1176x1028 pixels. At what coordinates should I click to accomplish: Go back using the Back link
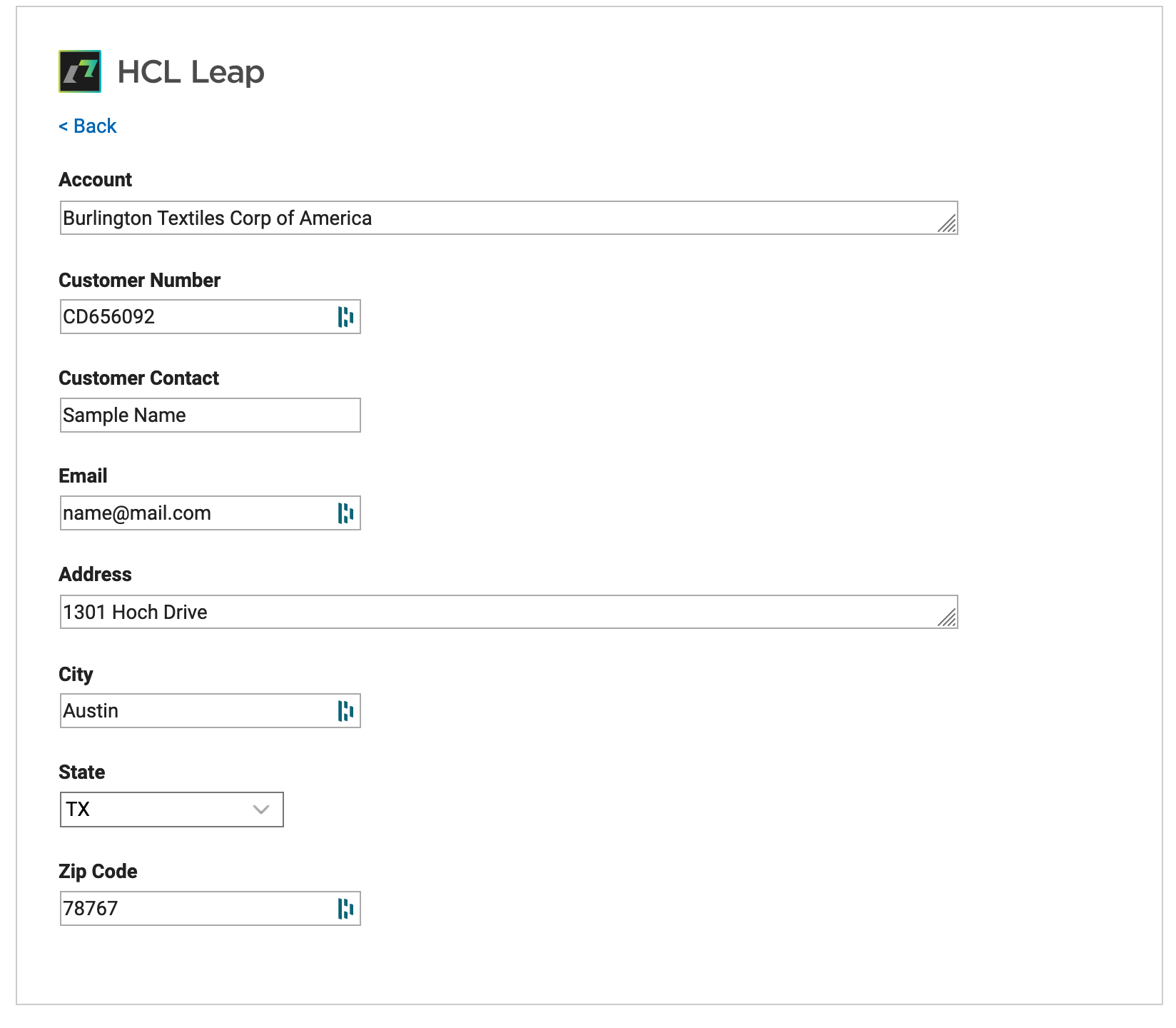coord(87,126)
